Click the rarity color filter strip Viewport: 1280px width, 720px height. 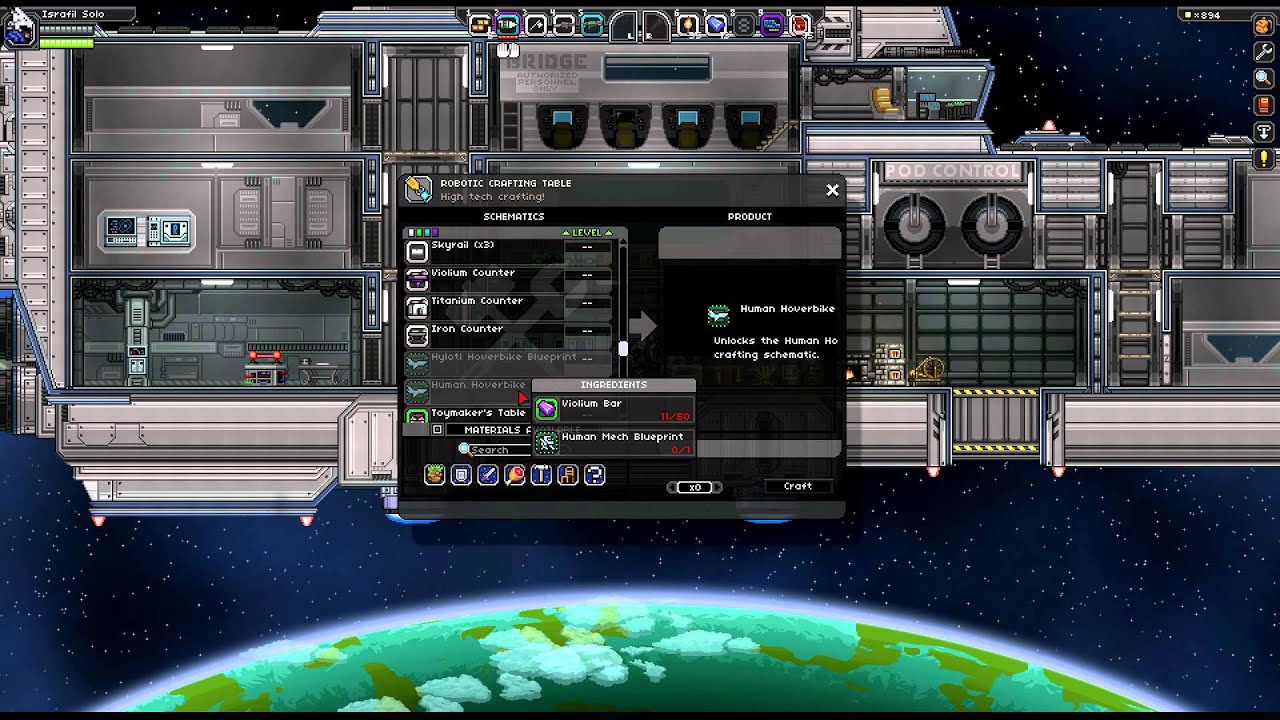(x=423, y=232)
